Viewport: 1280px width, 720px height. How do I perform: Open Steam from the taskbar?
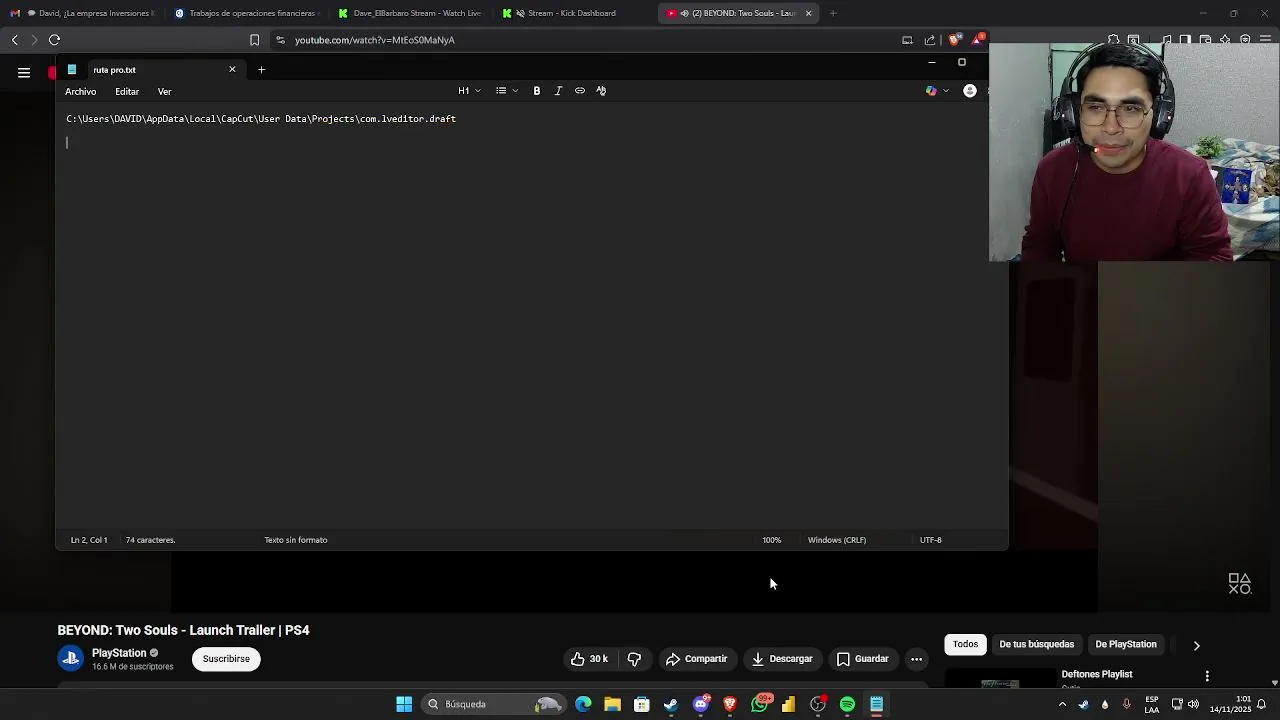[x=671, y=704]
